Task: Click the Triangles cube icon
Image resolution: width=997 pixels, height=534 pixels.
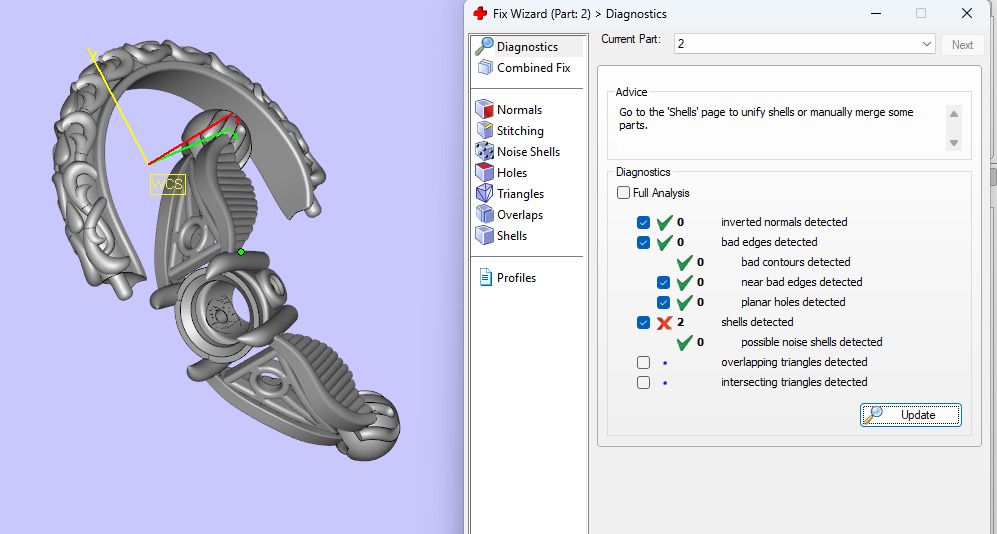Action: point(485,193)
